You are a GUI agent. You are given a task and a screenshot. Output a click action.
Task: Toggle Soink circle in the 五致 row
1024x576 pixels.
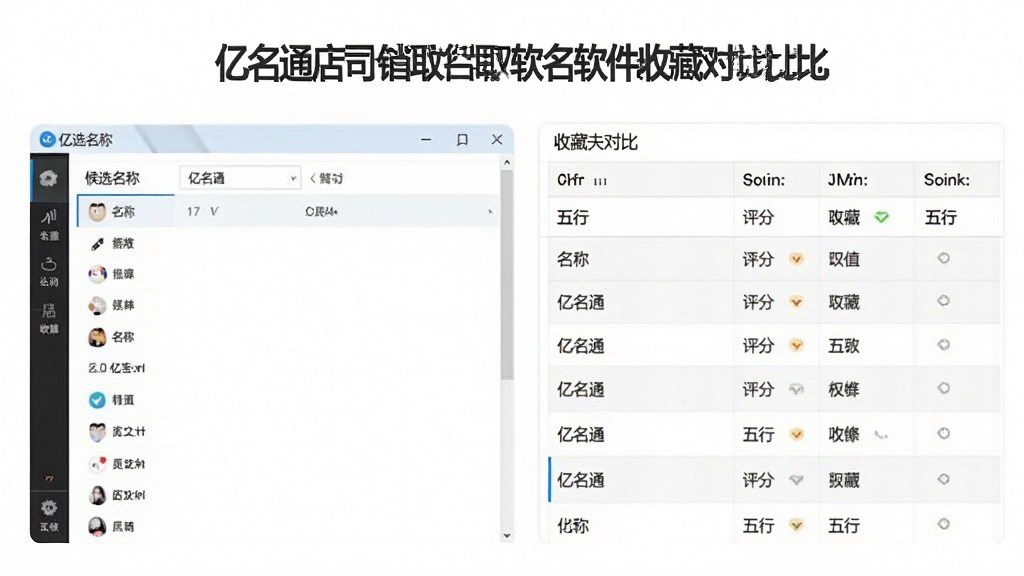pos(943,344)
